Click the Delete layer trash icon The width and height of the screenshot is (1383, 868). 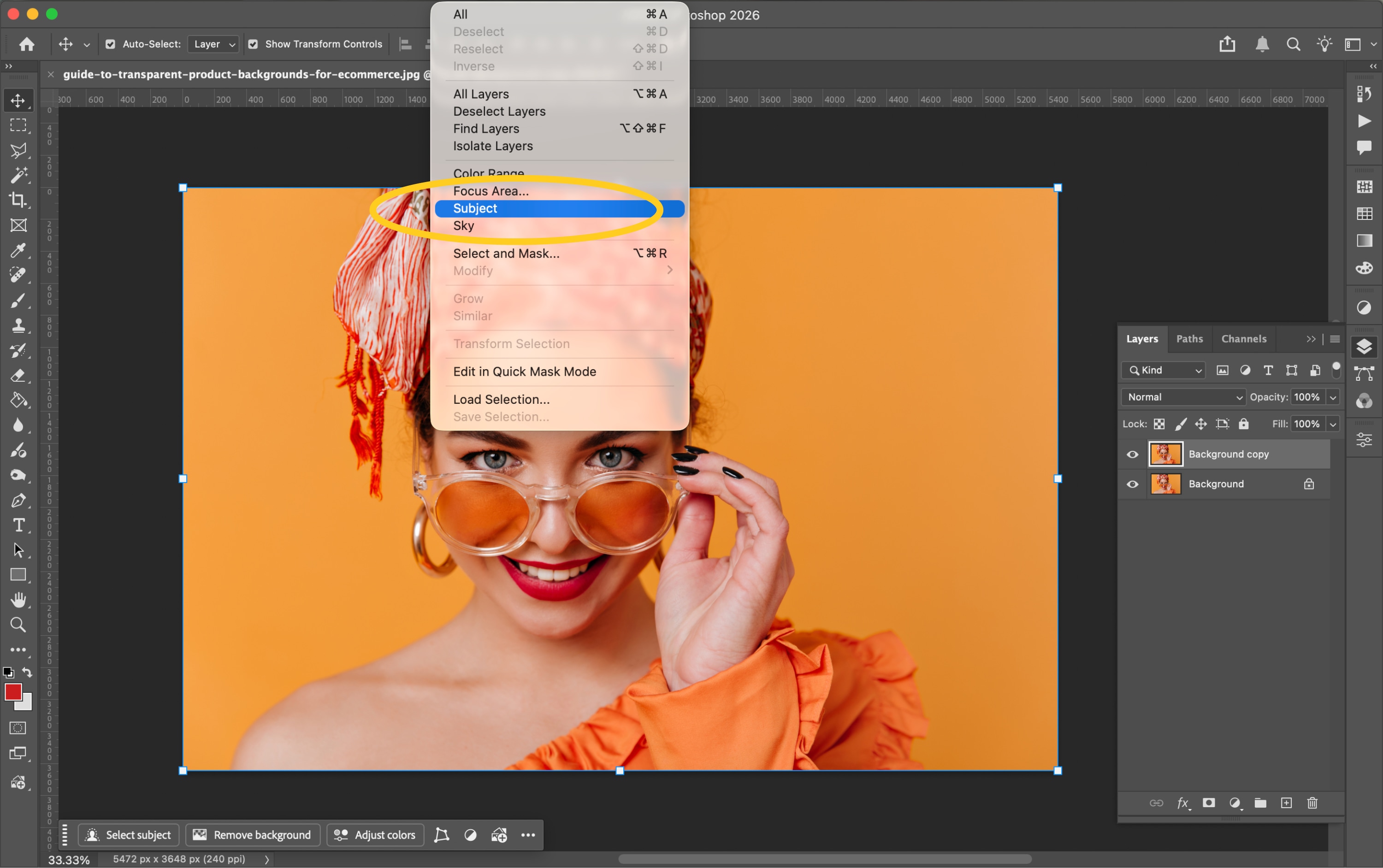tap(1312, 803)
